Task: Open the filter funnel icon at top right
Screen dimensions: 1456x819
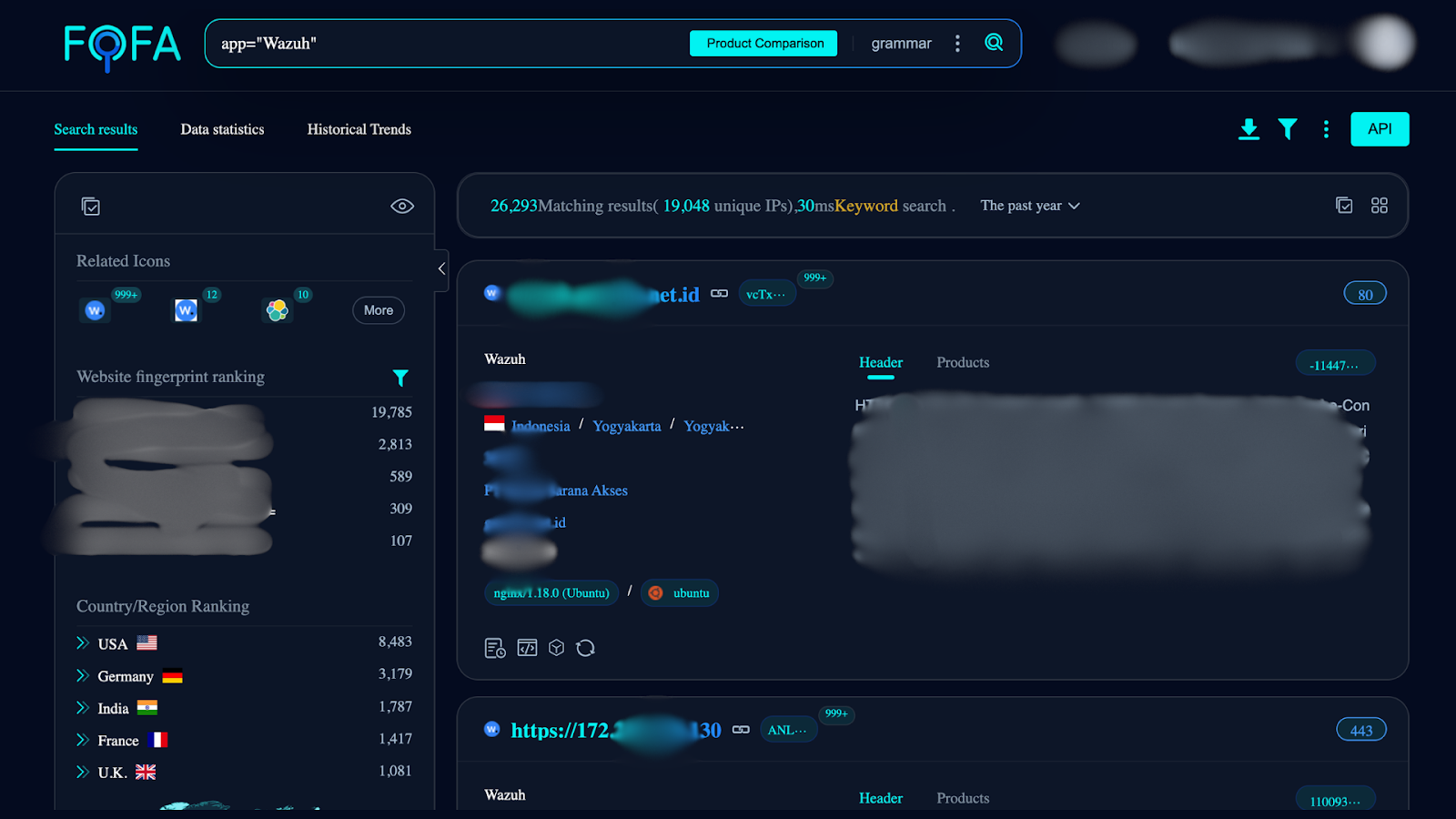Action: point(1287,129)
